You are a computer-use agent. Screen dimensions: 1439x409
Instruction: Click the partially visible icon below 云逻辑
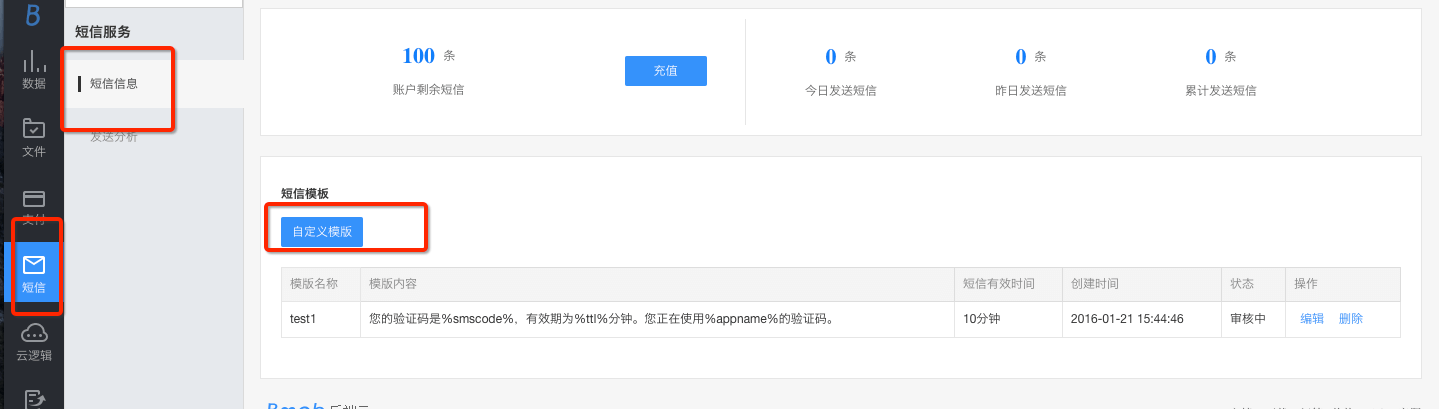tap(34, 399)
